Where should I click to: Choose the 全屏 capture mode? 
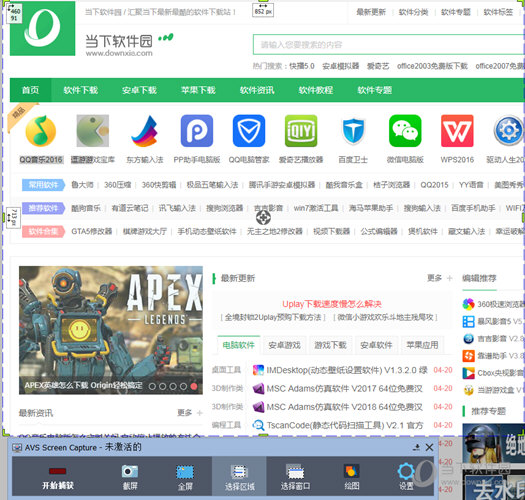coord(185,477)
